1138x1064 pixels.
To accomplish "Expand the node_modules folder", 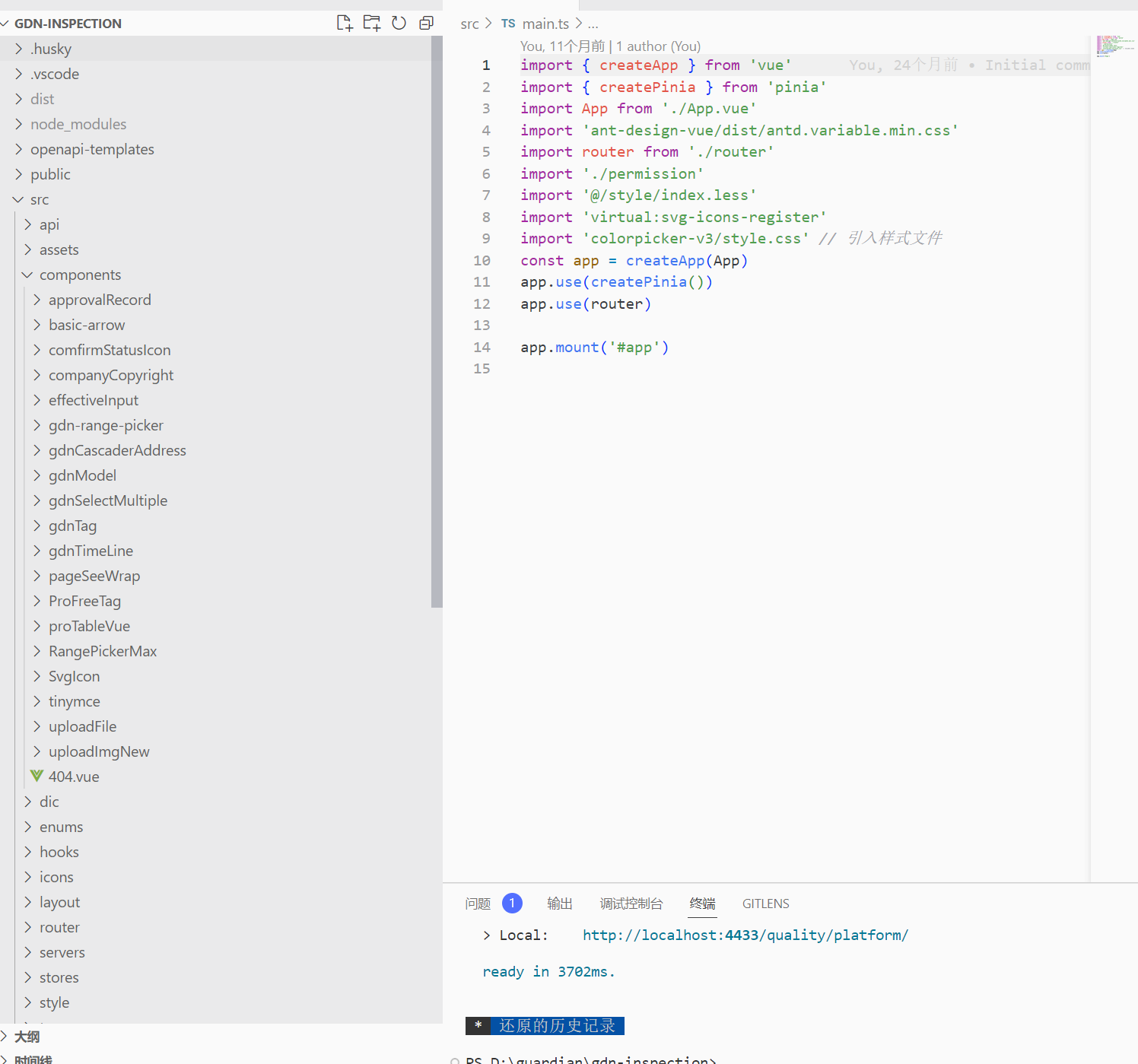I will pos(19,124).
